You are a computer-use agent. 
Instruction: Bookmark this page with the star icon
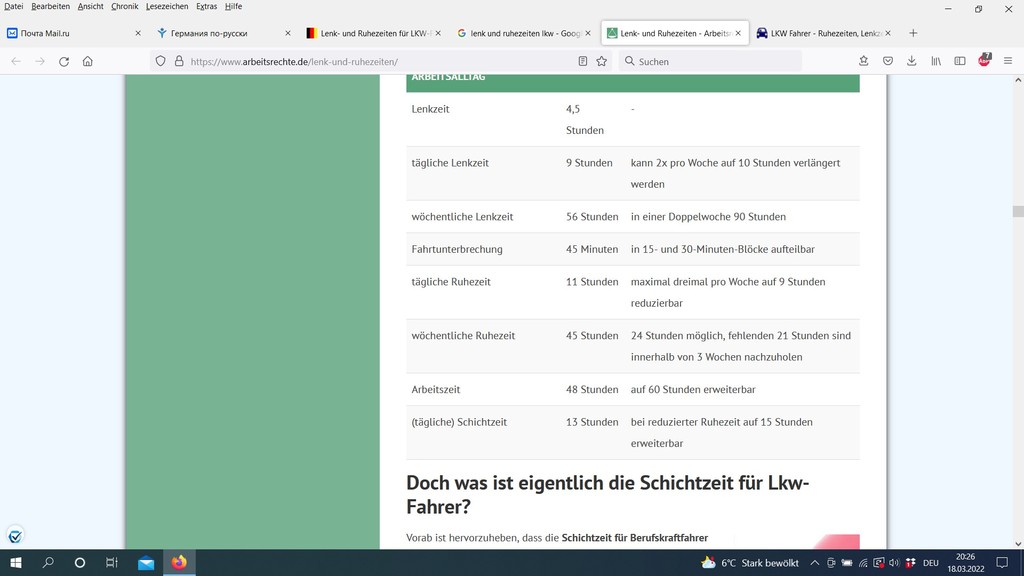click(602, 61)
